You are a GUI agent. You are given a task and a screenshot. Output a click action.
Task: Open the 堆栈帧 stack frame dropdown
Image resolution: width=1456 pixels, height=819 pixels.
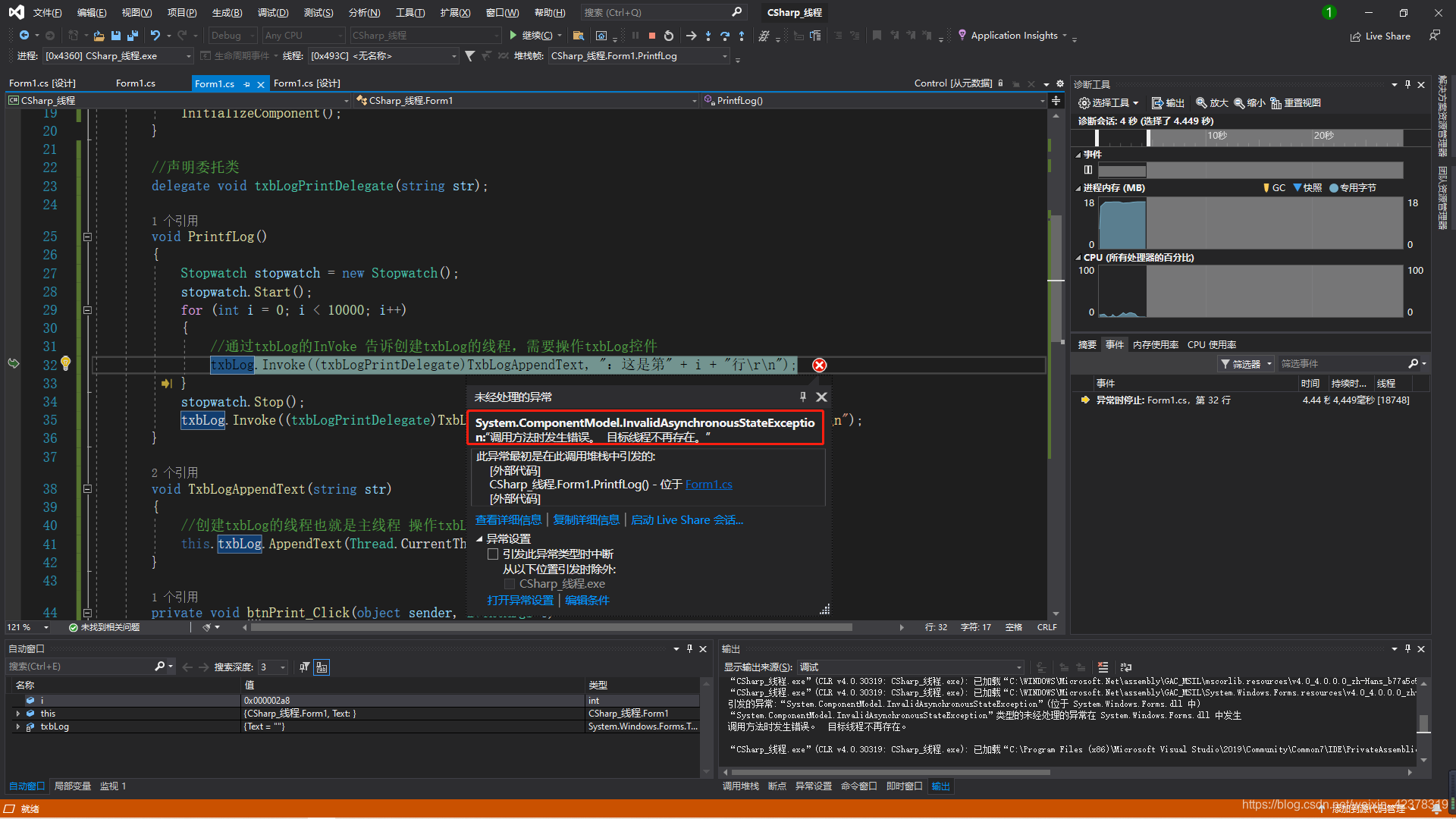point(724,56)
